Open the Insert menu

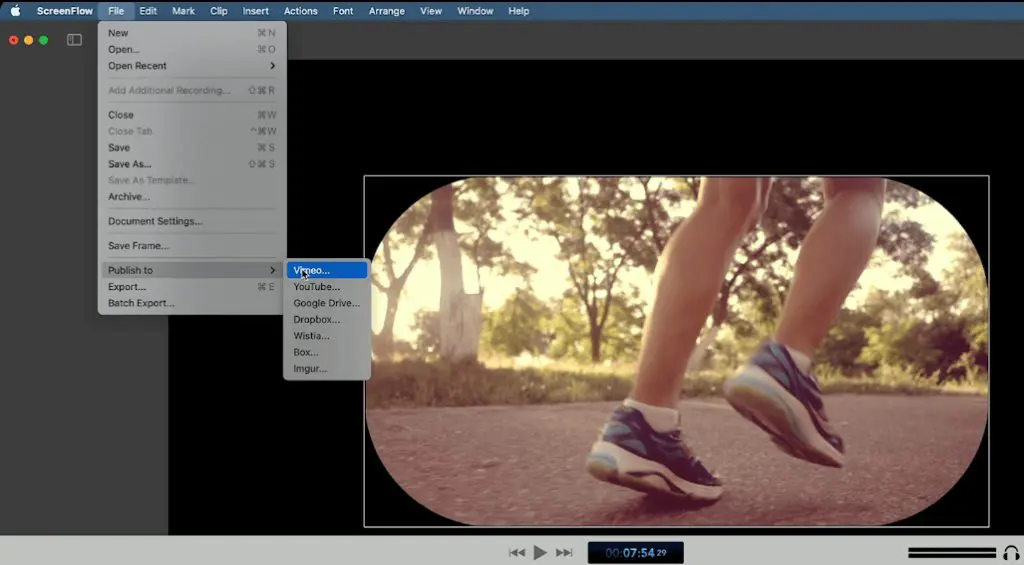(255, 10)
